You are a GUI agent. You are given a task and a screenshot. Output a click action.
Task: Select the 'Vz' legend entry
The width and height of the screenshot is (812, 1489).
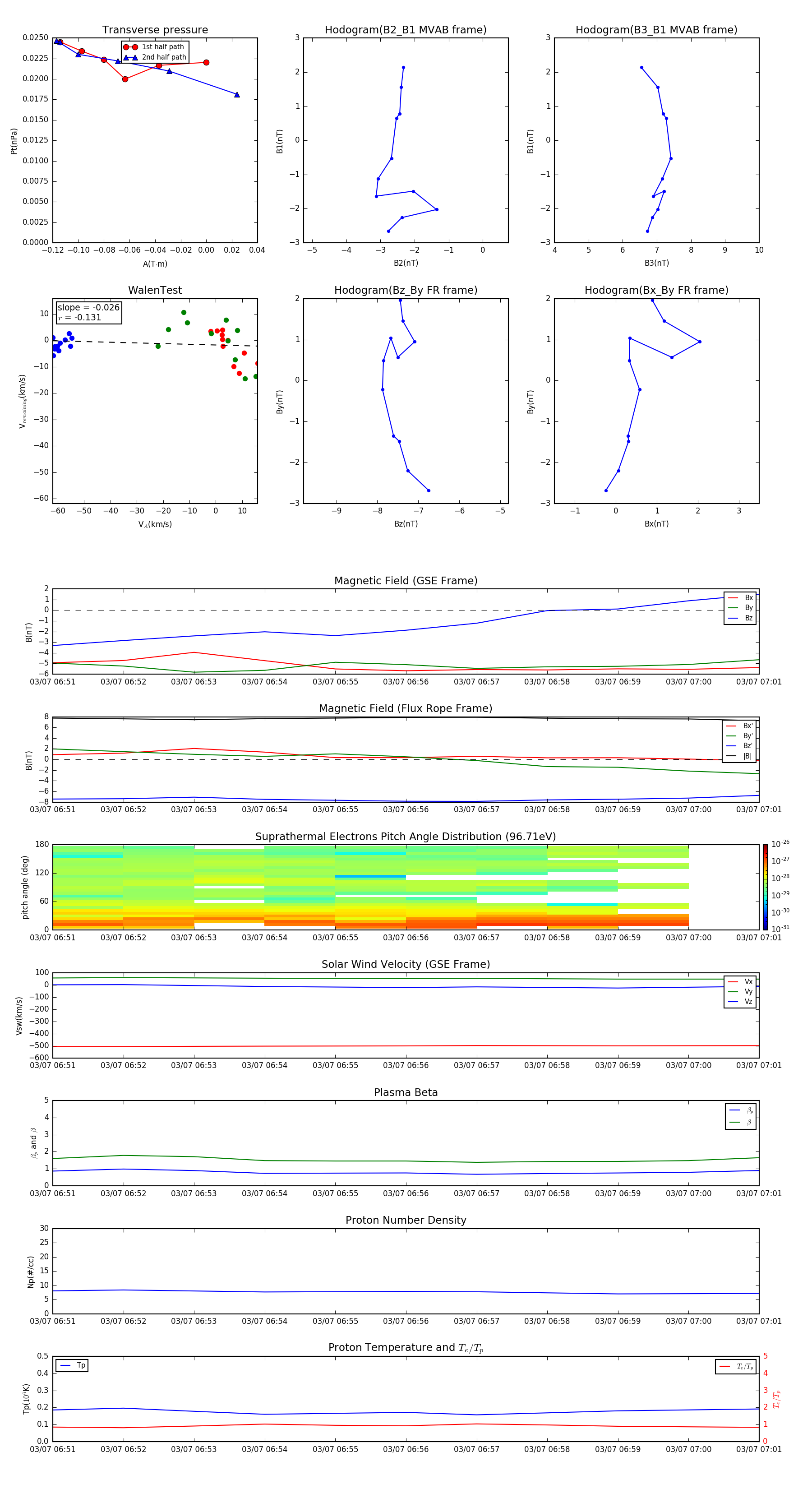[740, 1002]
